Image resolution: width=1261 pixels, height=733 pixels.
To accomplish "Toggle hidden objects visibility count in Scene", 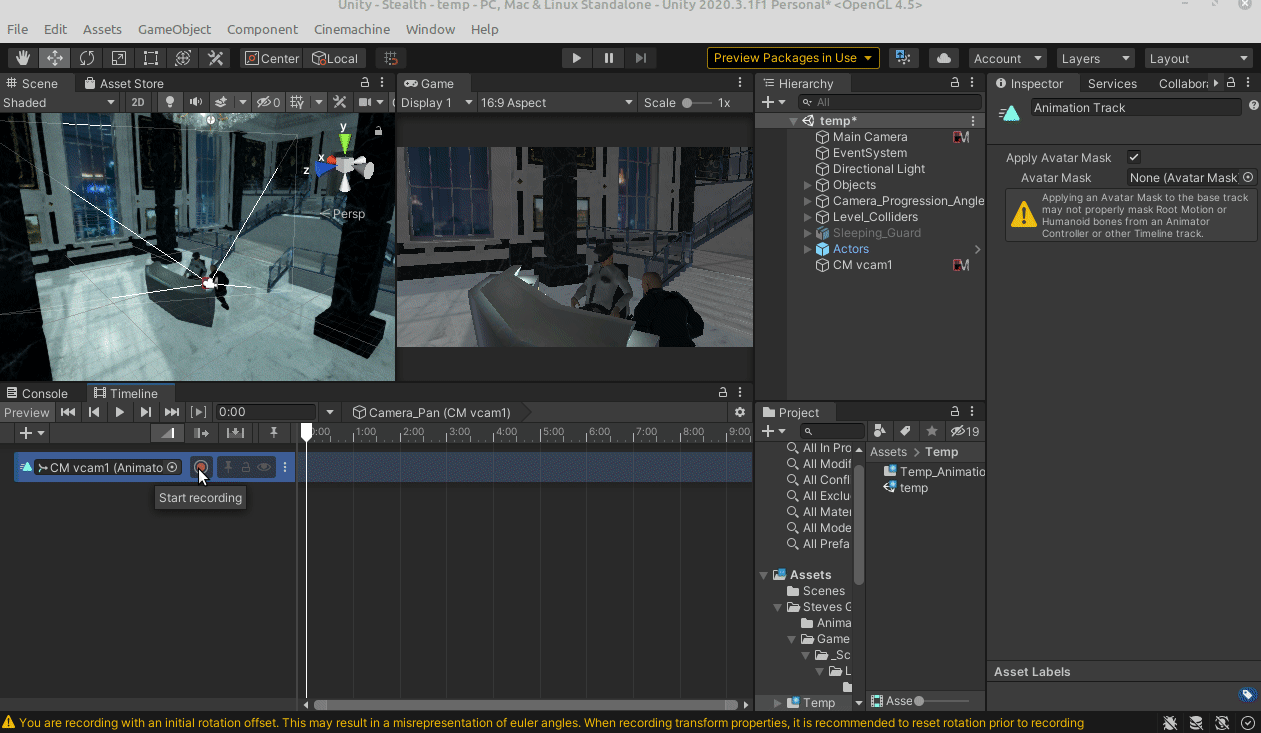I will click(268, 102).
